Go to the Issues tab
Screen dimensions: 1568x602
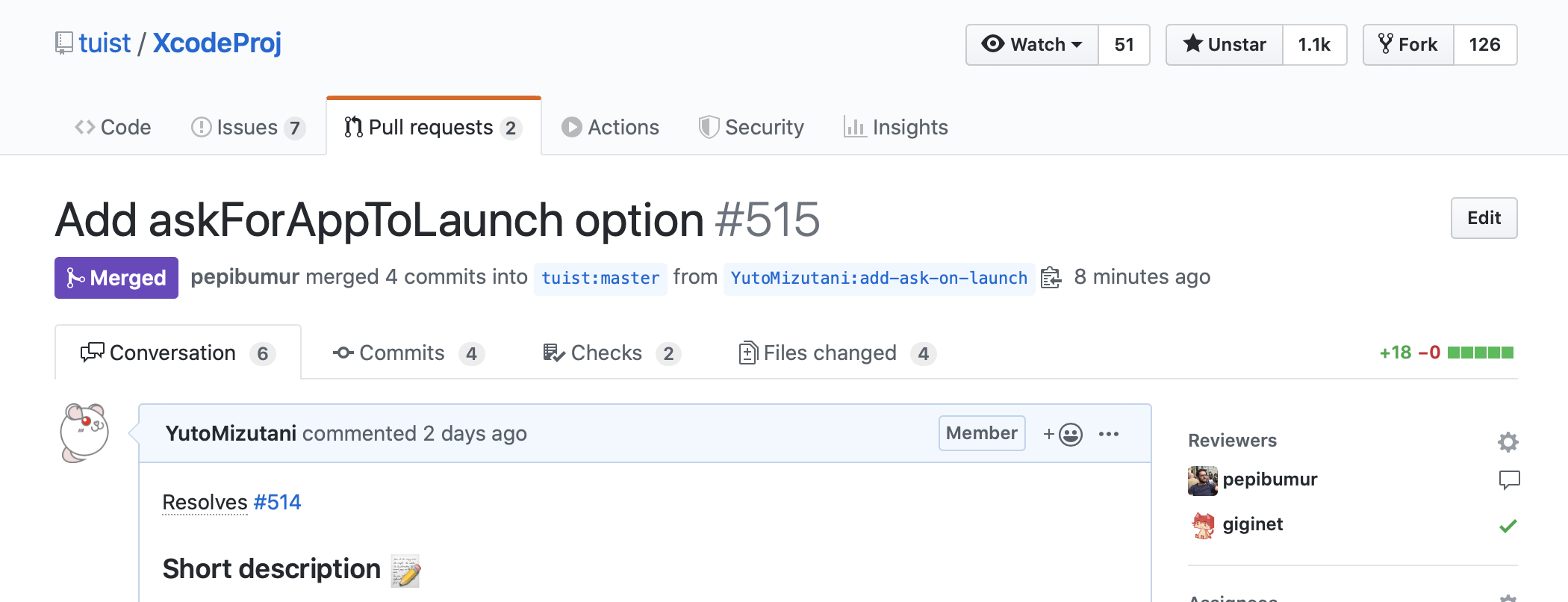click(x=247, y=128)
